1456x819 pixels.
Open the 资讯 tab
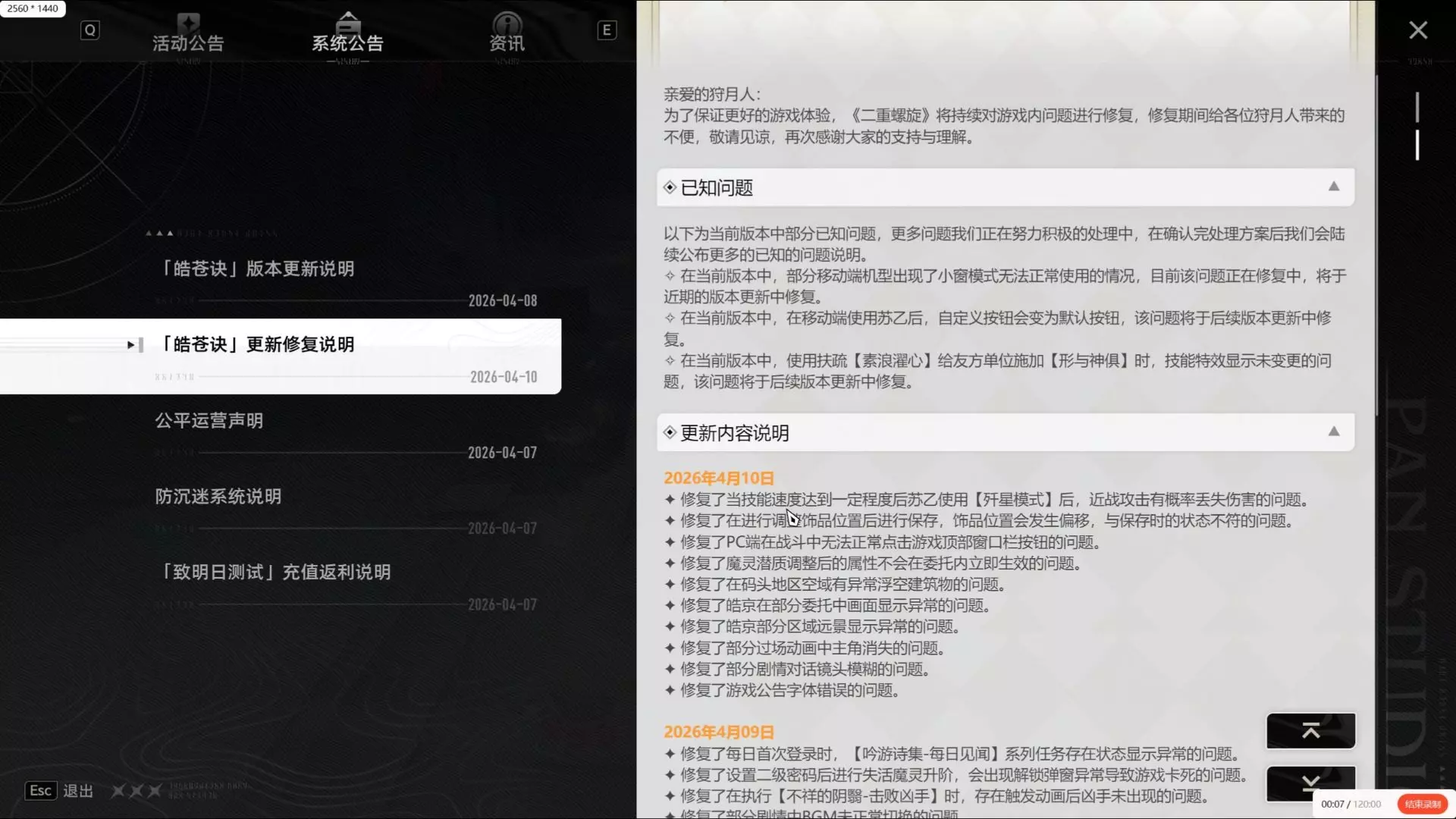pos(507,43)
